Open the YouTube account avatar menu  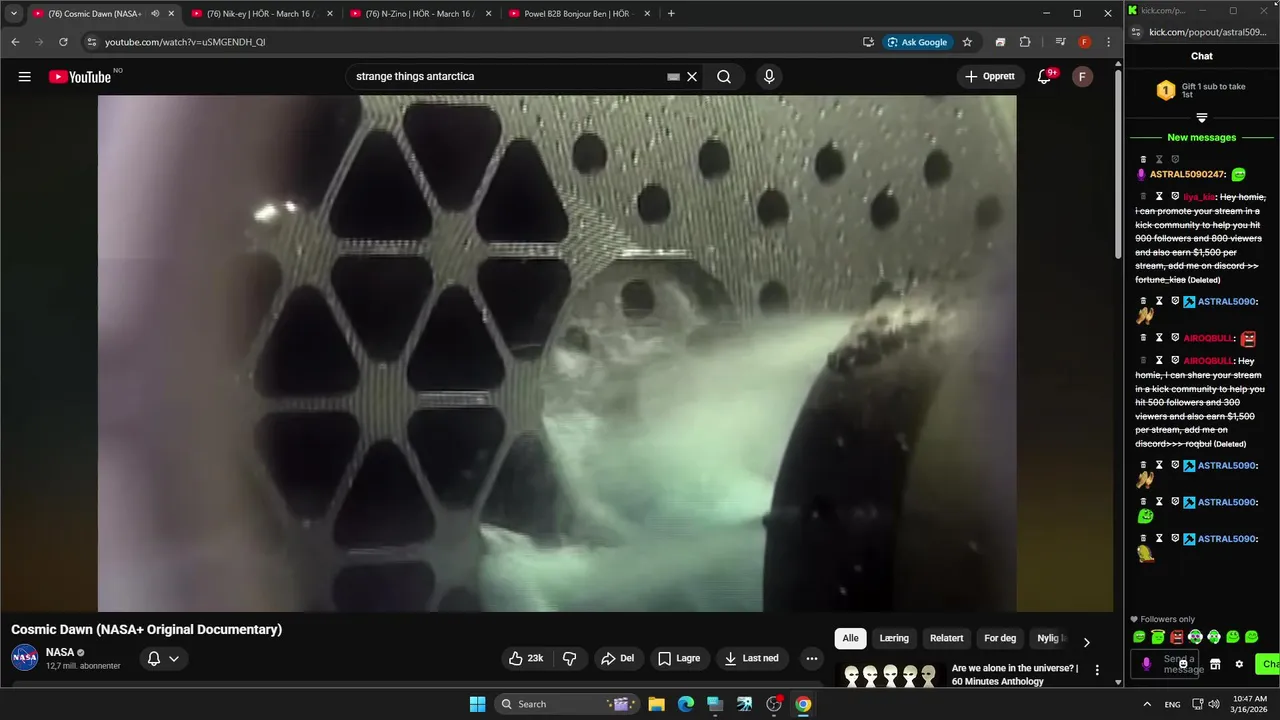click(1082, 77)
